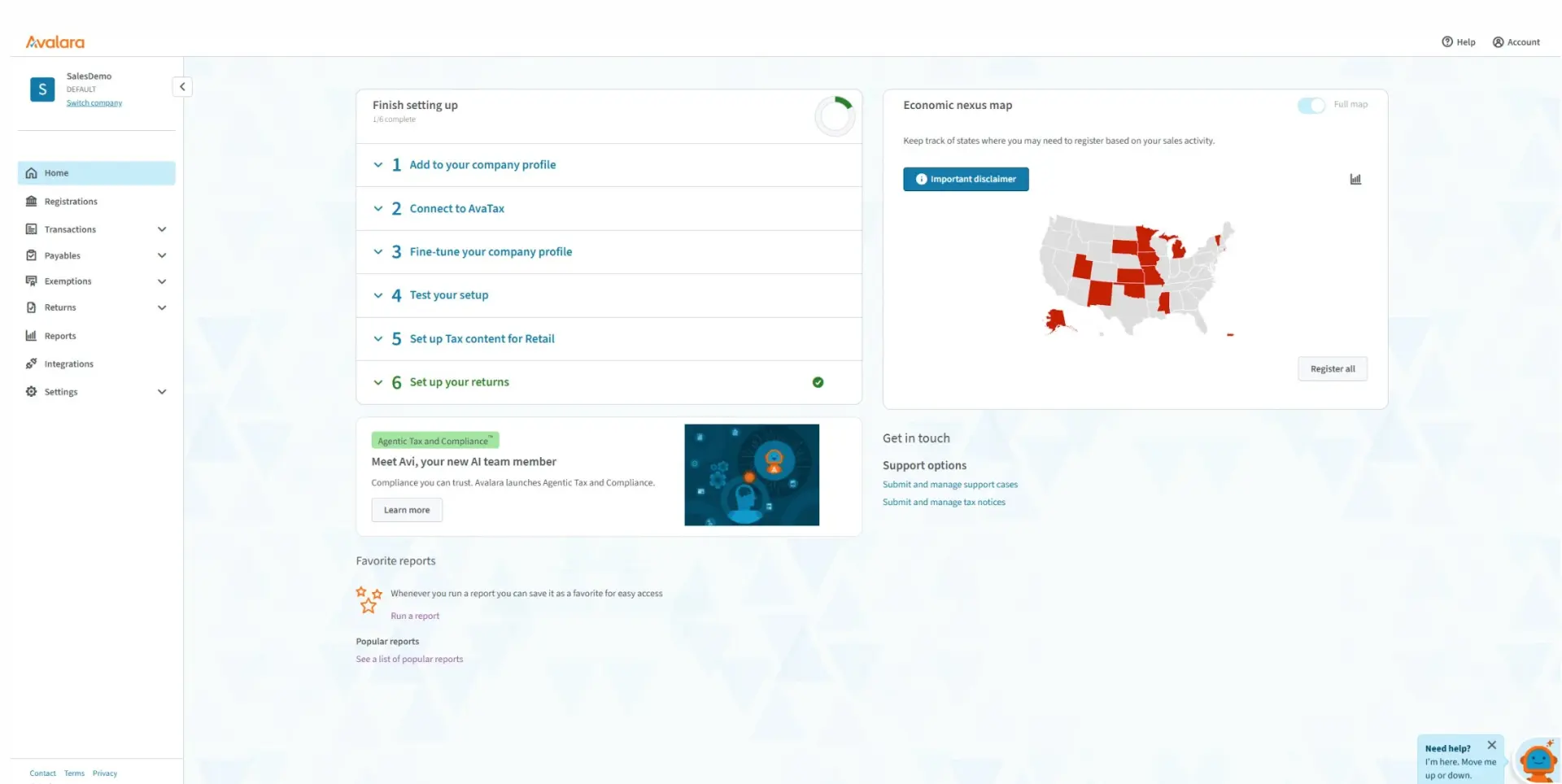
Task: Expand step 3 chevron
Action: [x=377, y=251]
